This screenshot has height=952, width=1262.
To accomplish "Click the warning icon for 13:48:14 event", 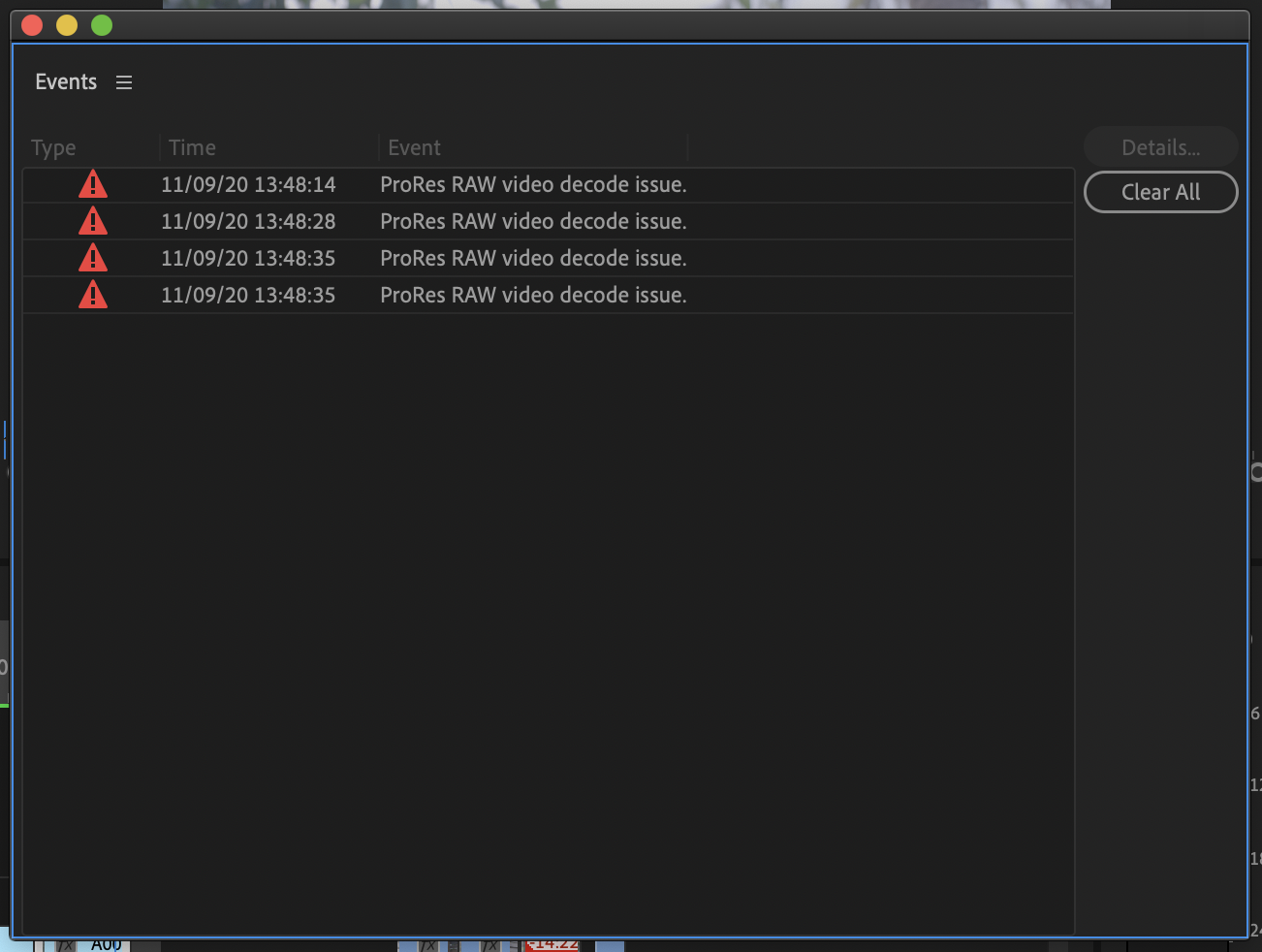I will pyautogui.click(x=93, y=184).
